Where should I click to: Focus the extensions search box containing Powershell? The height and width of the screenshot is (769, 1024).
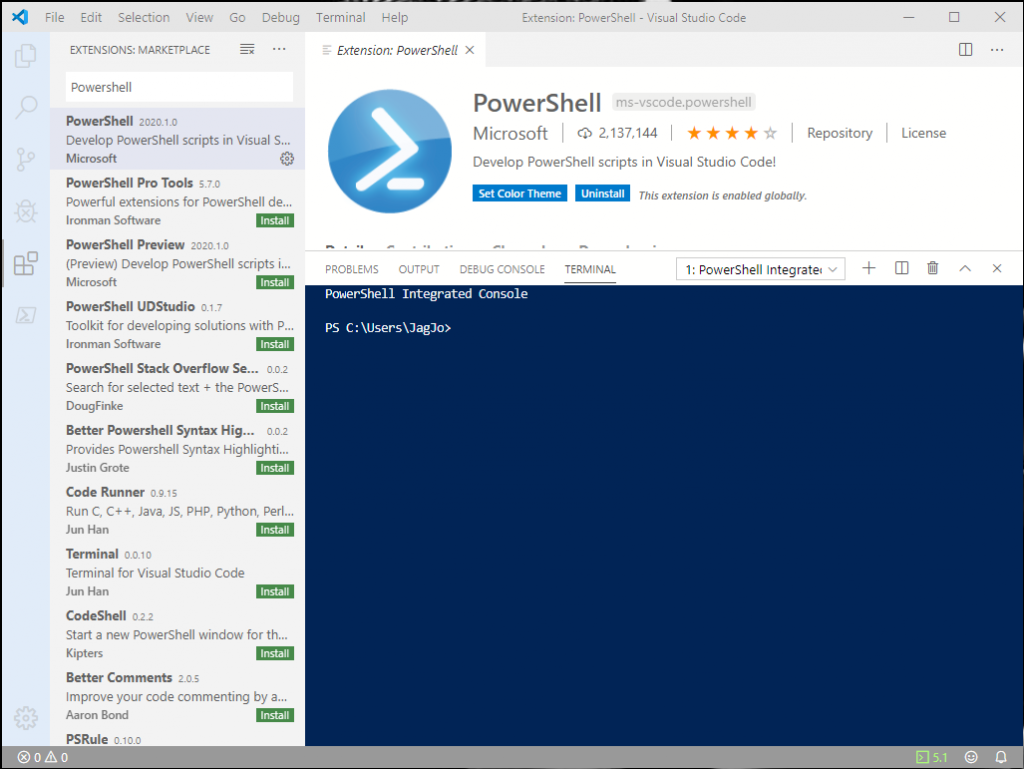coord(179,87)
